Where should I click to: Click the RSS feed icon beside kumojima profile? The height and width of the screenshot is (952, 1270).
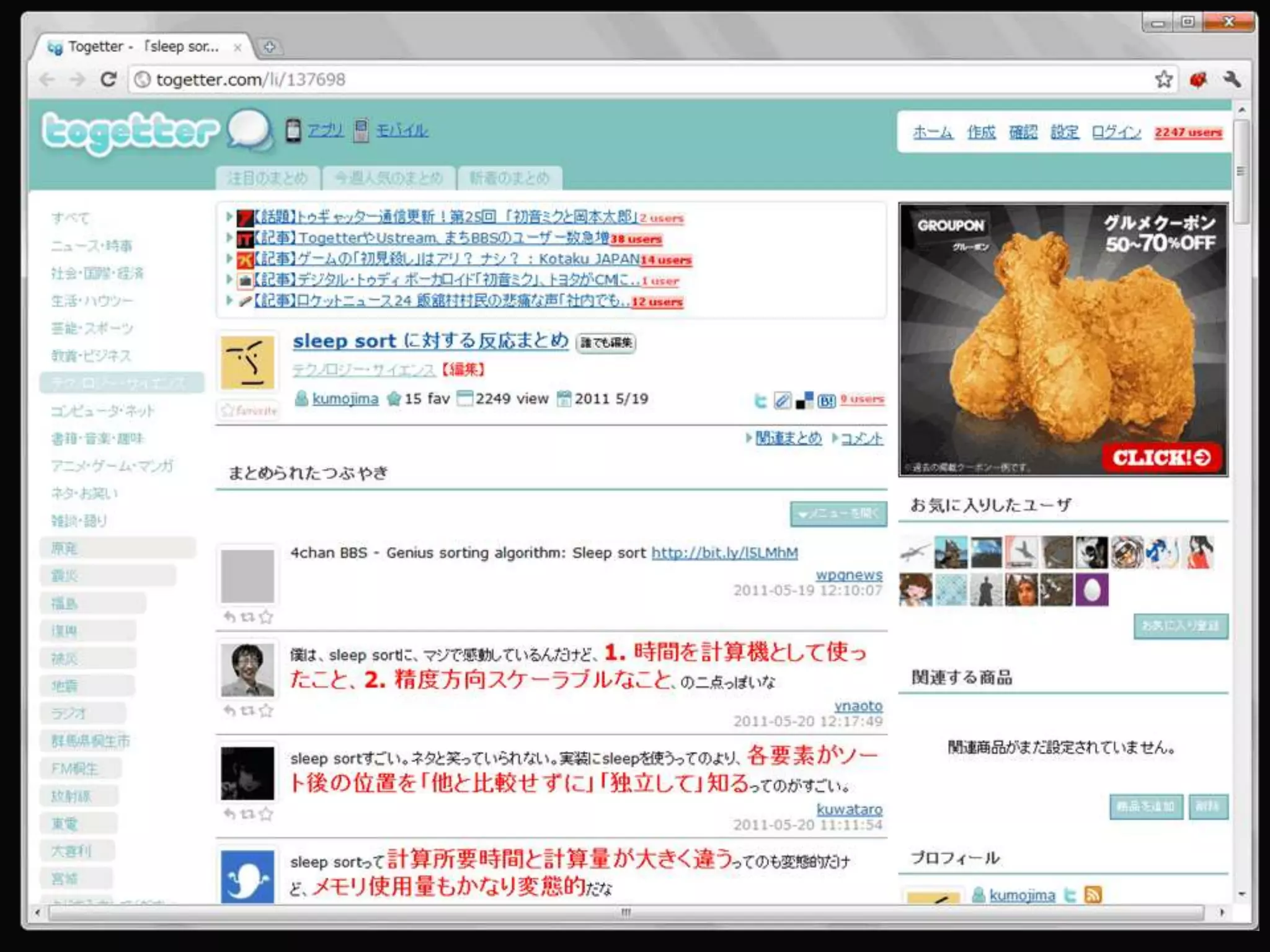coord(1093,894)
